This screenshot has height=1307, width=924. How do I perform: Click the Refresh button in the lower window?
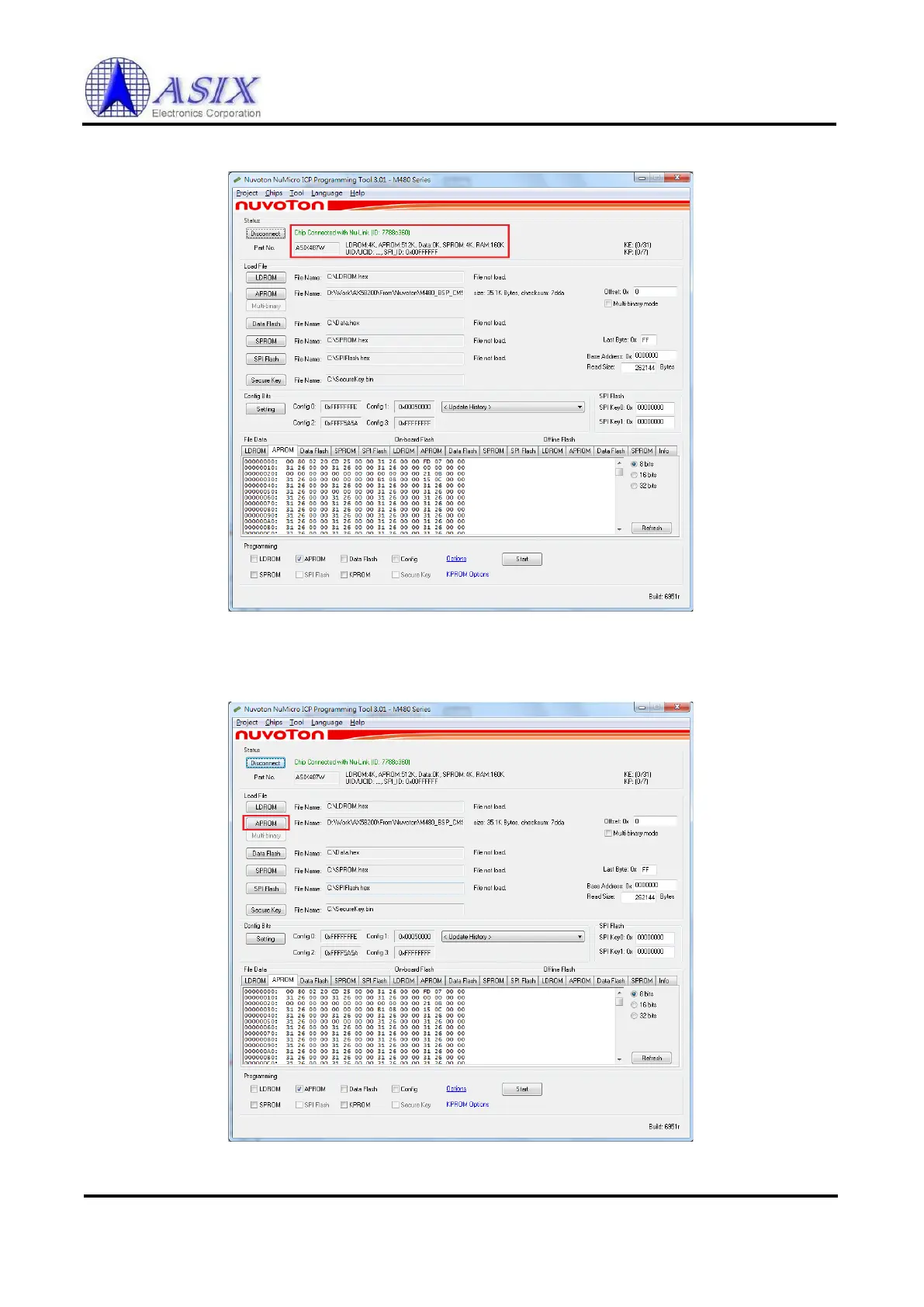652,1059
